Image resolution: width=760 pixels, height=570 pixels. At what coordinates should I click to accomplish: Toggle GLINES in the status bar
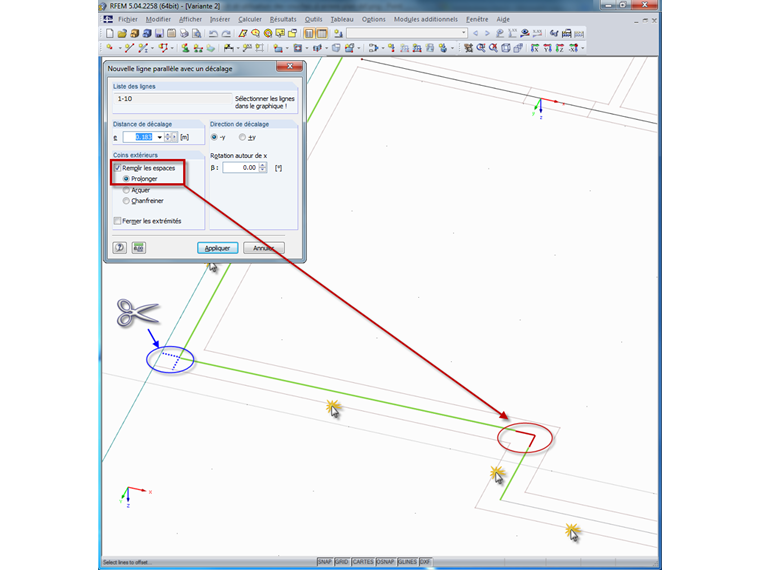407,561
